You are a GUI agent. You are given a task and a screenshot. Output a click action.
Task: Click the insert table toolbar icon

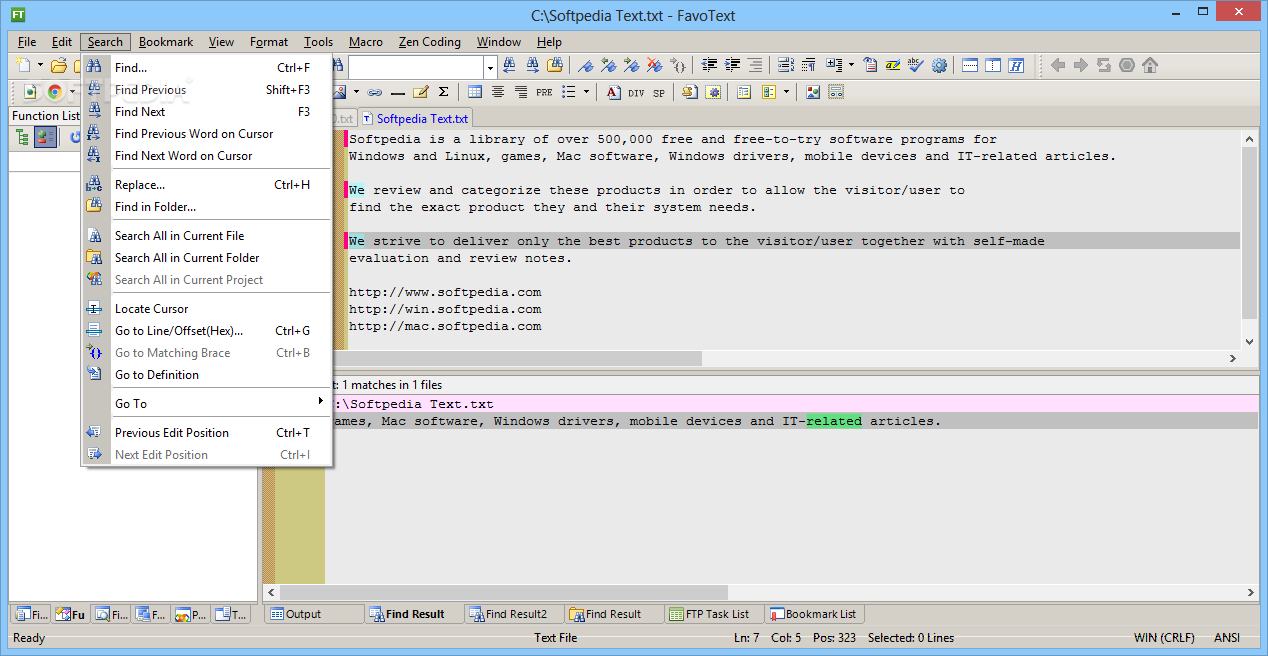click(475, 92)
